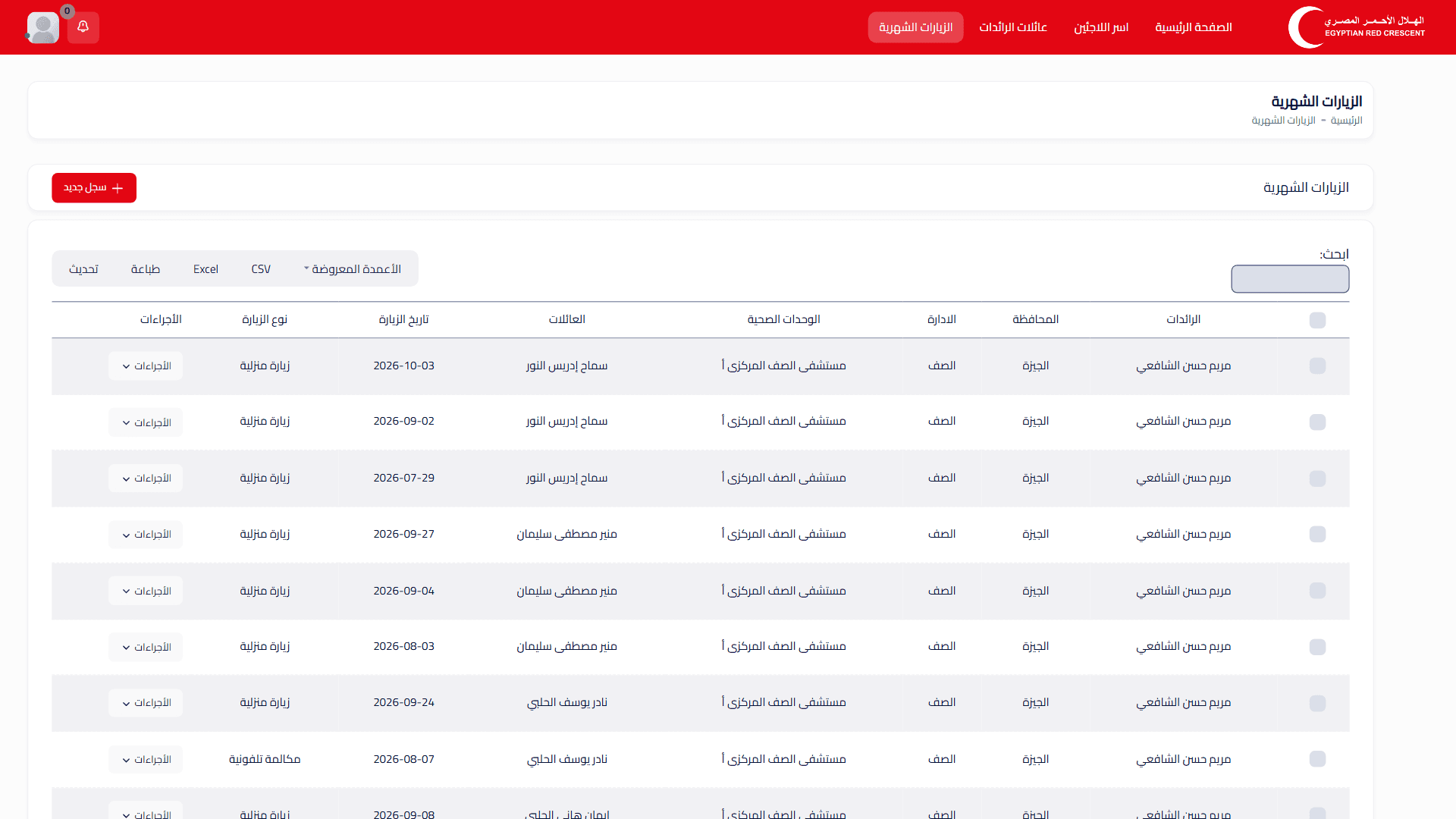Expand الأعمدة المعروضة columns dropdown

click(353, 269)
